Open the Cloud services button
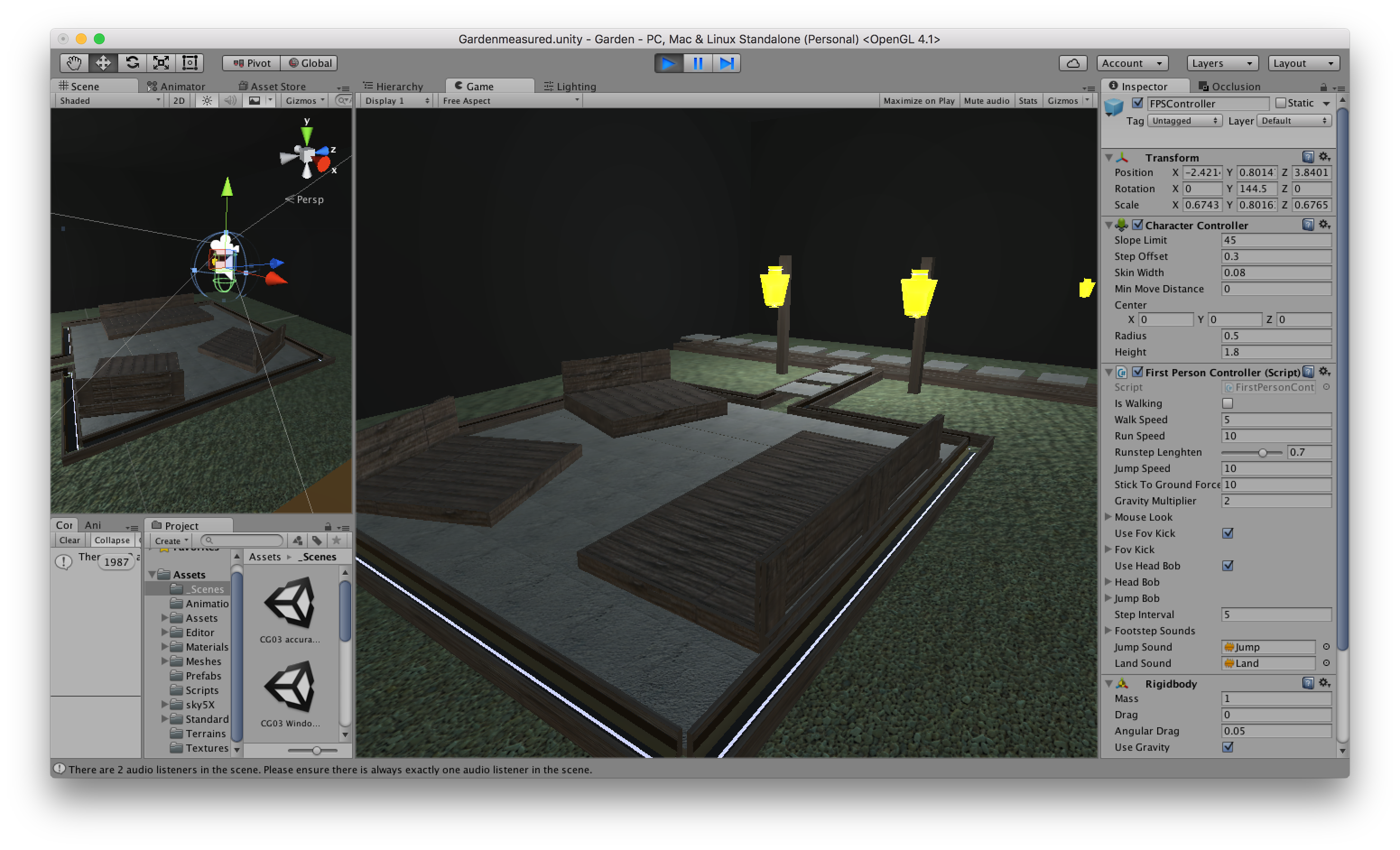This screenshot has width=1400, height=850. 1072,63
